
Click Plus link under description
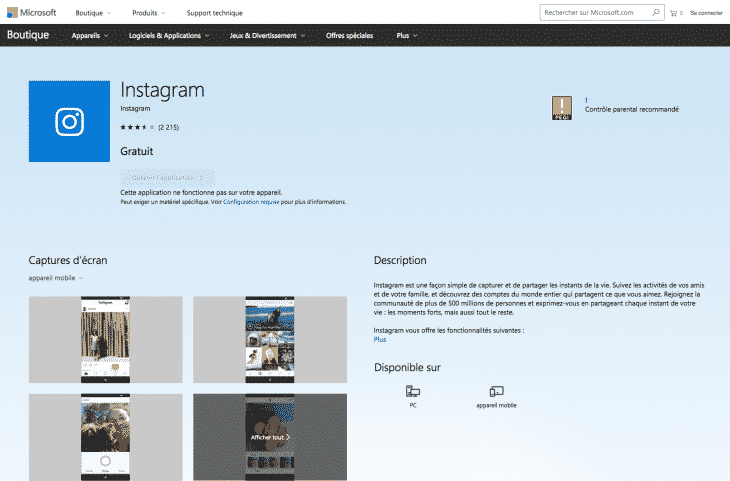click(380, 339)
